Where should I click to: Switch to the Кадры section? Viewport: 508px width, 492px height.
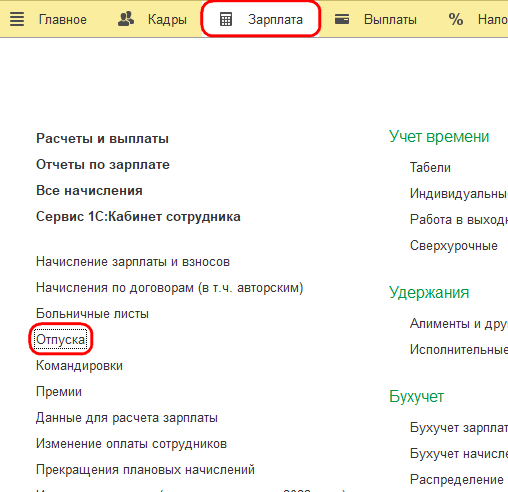[167, 20]
